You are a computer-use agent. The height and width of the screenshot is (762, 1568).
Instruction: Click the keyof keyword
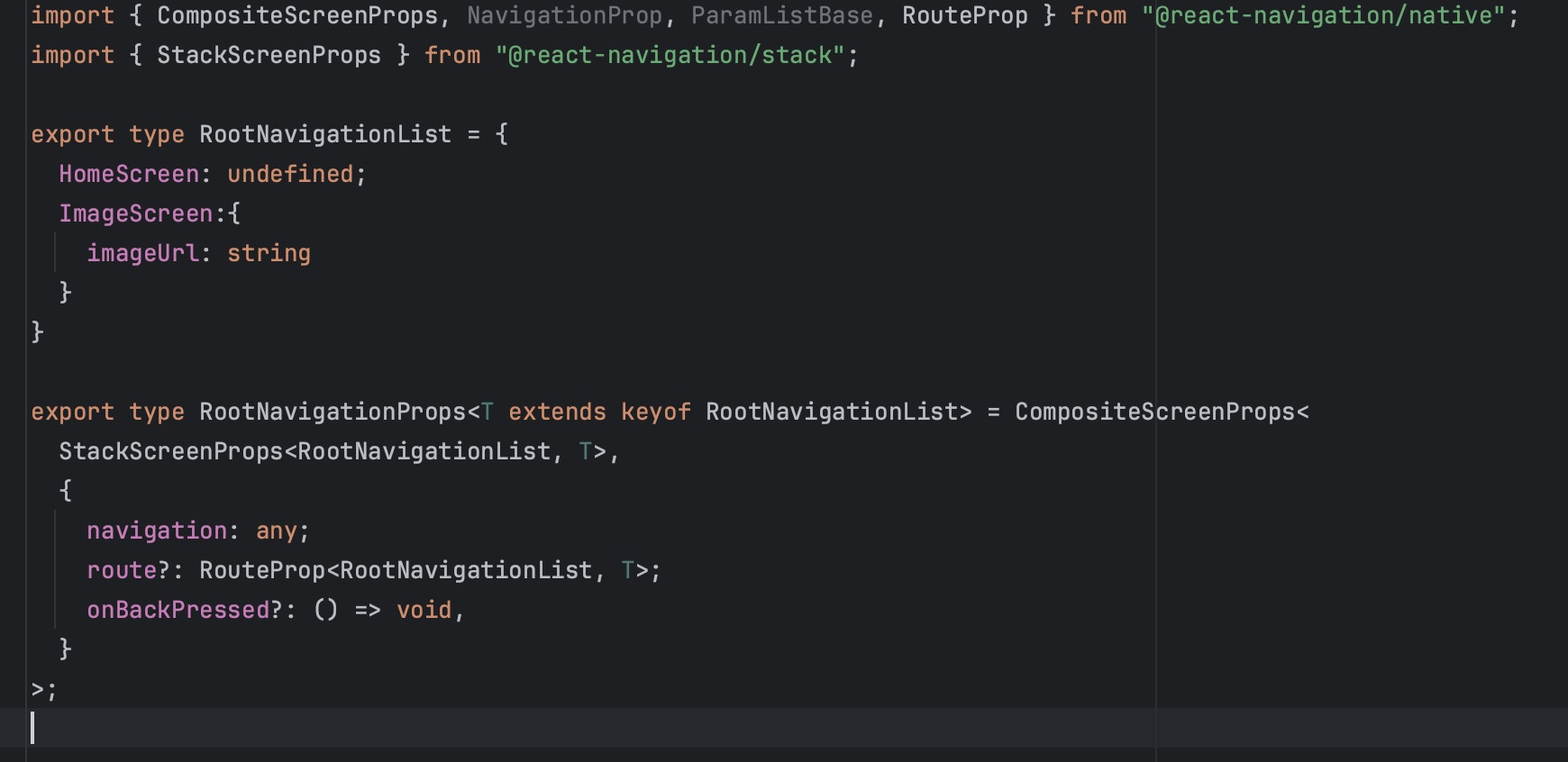pos(655,412)
